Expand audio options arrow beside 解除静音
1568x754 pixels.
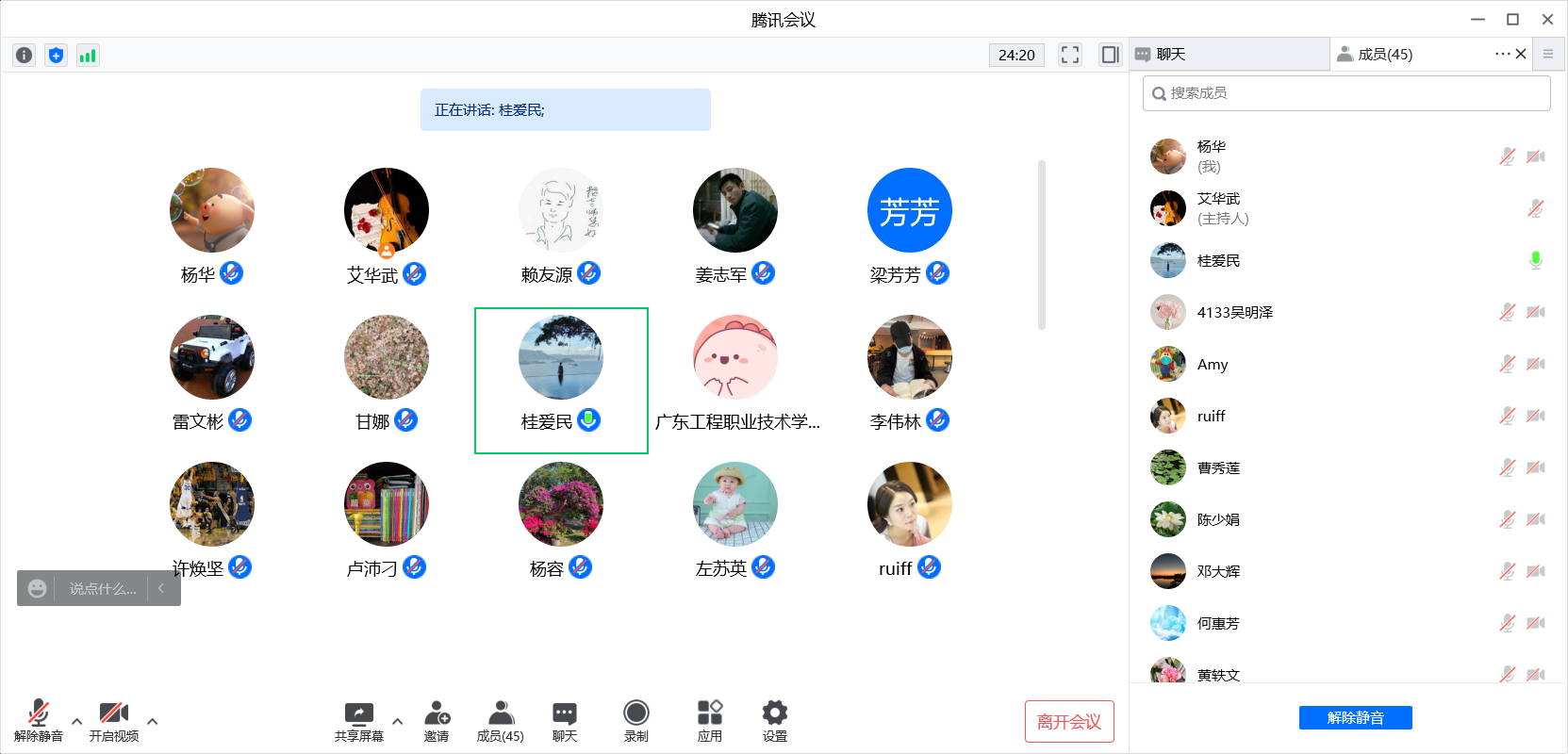pyautogui.click(x=77, y=721)
